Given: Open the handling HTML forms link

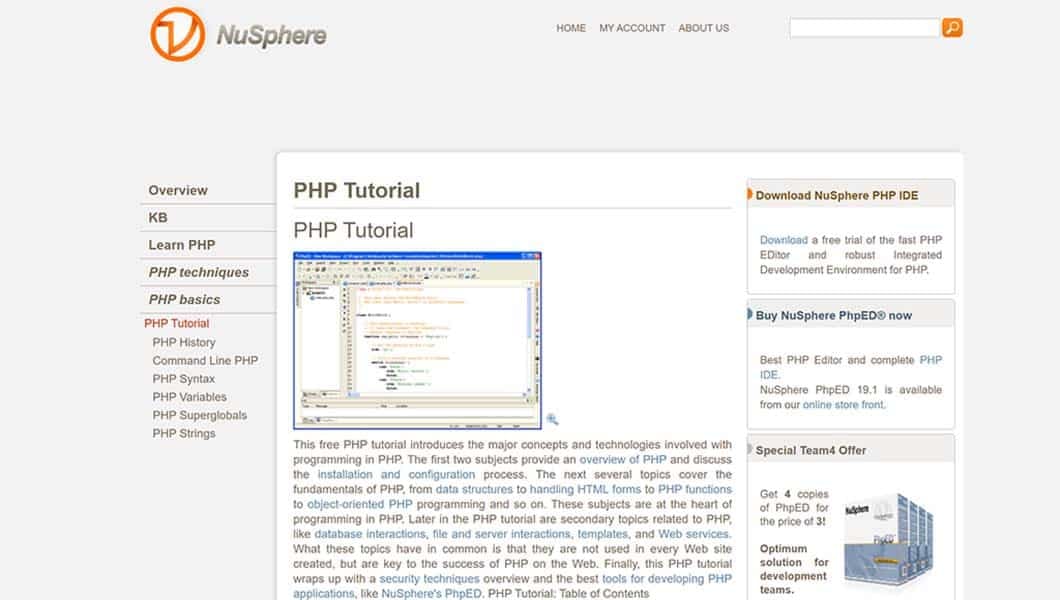Looking at the screenshot, I should [x=585, y=489].
